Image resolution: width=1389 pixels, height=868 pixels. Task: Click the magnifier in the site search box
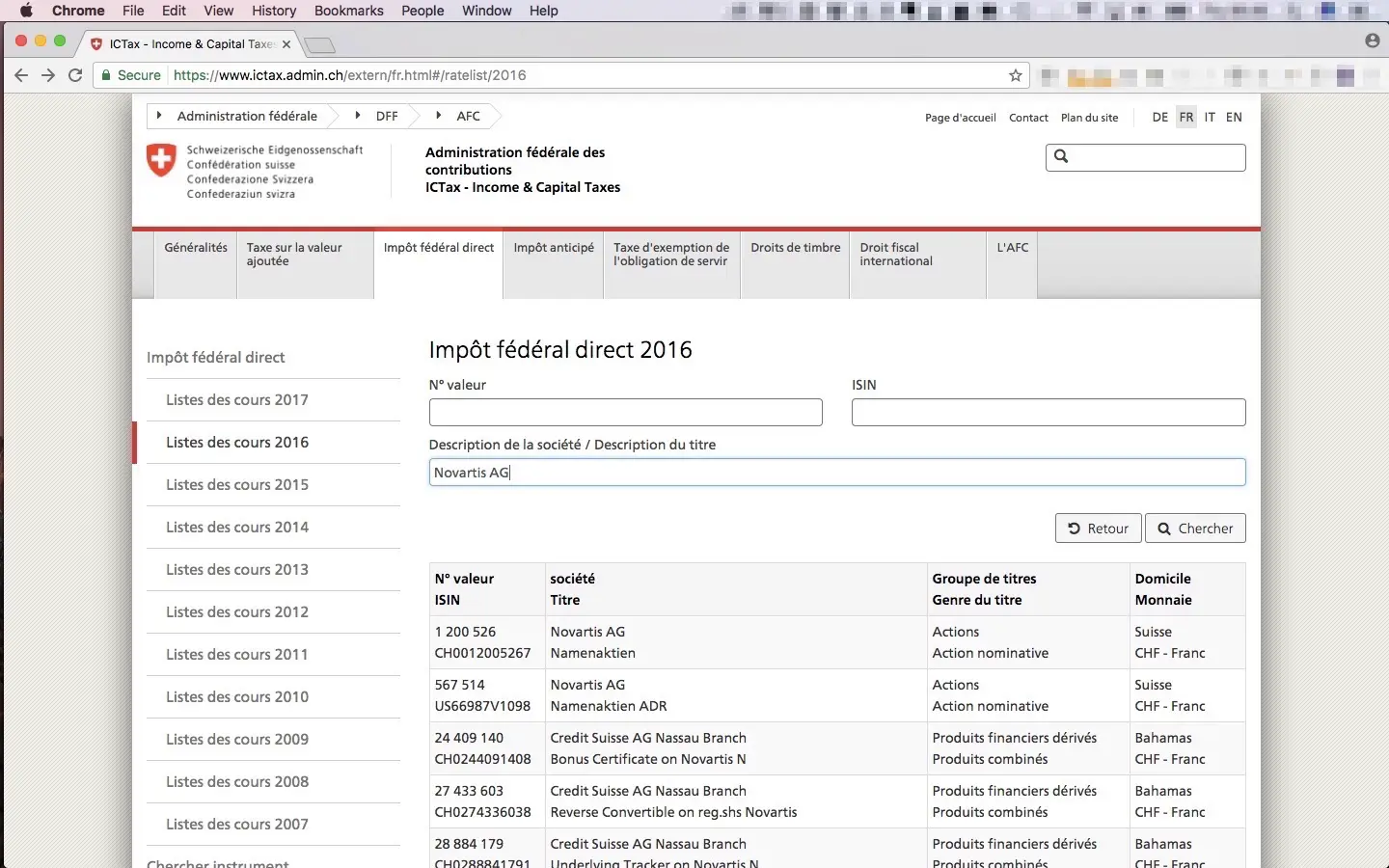pyautogui.click(x=1061, y=156)
